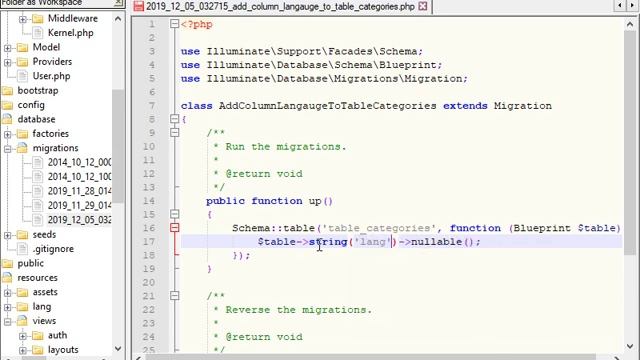Click the .gitignore file icon
Screen dimensions: 640x360
pyautogui.click(x=22, y=249)
